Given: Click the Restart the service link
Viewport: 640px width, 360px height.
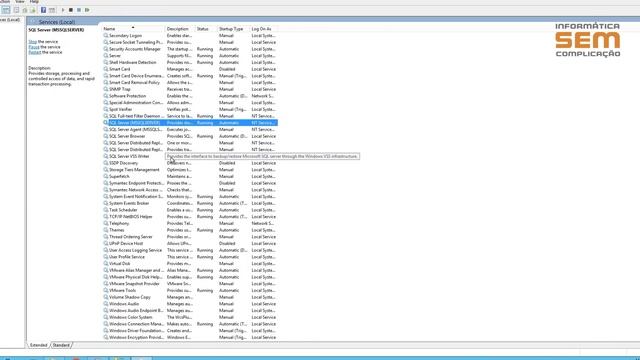Looking at the screenshot, I should click(x=35, y=52).
